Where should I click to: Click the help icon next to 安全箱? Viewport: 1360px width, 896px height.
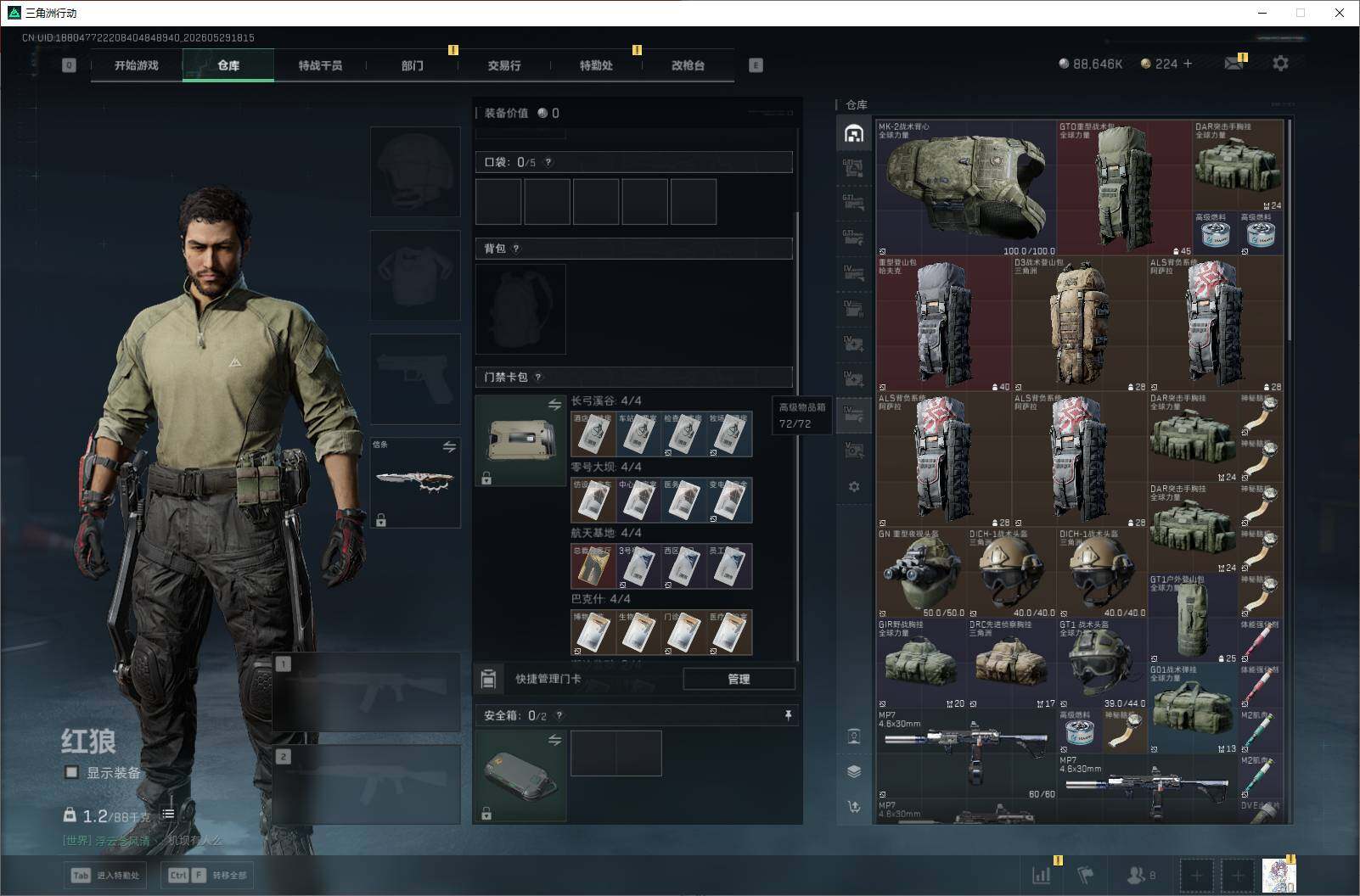point(559,716)
